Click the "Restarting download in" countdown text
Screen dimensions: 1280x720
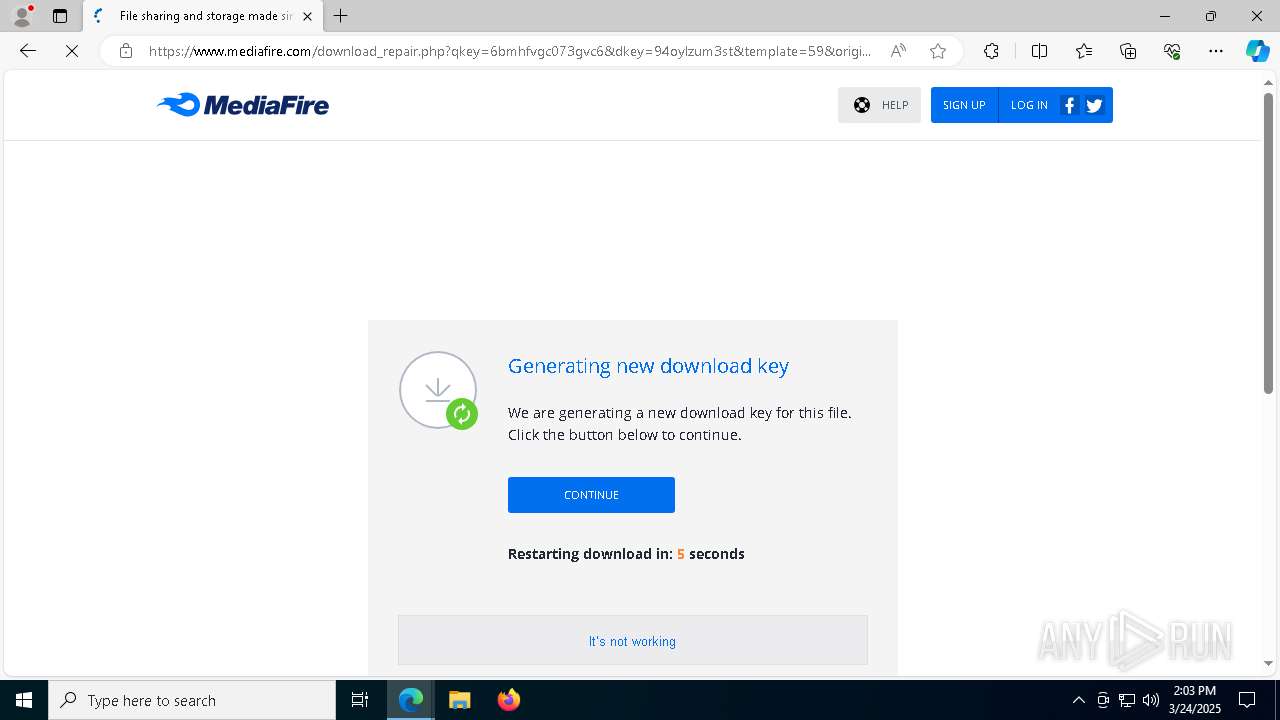click(626, 554)
